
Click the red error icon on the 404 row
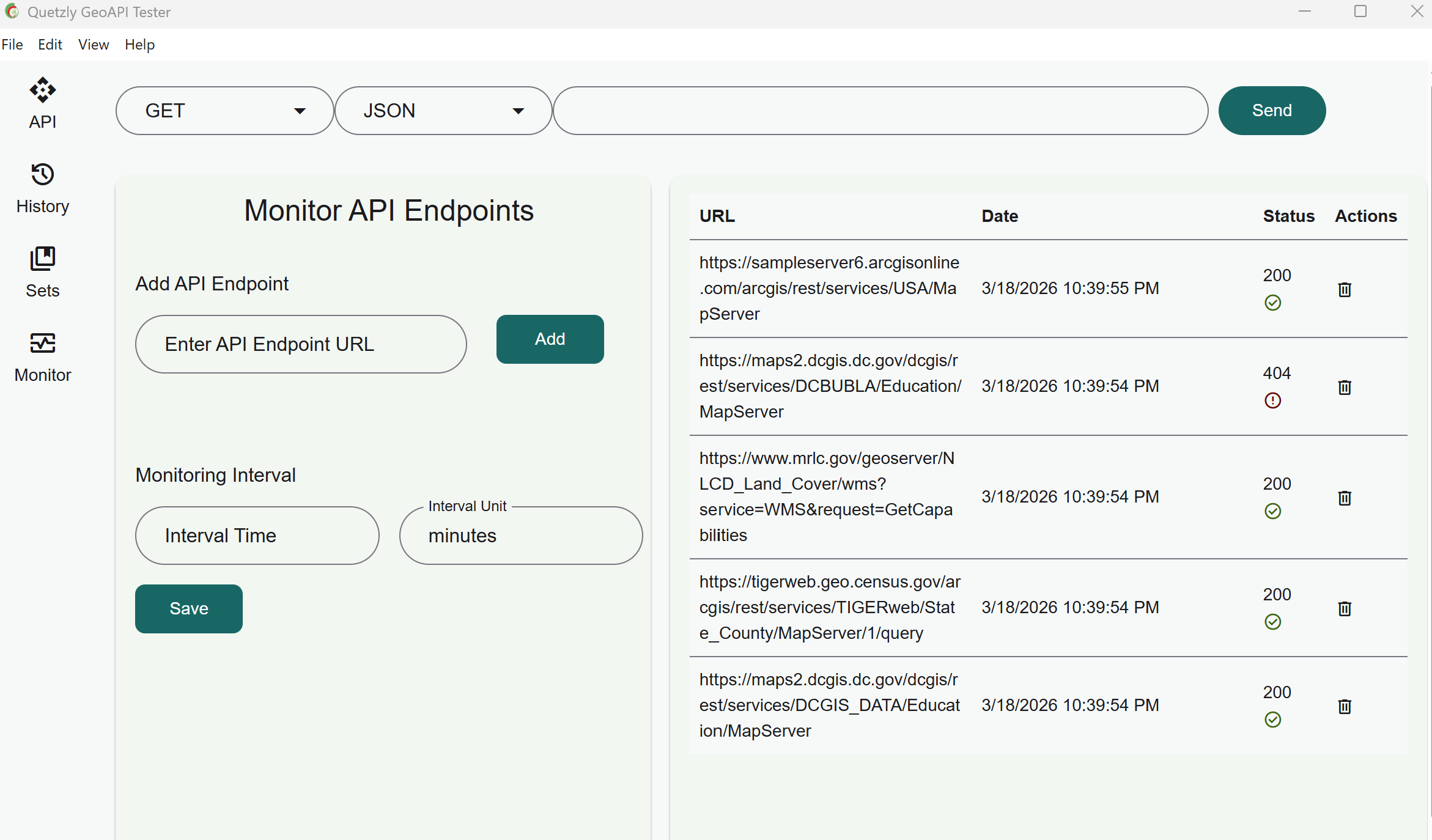pyautogui.click(x=1273, y=401)
